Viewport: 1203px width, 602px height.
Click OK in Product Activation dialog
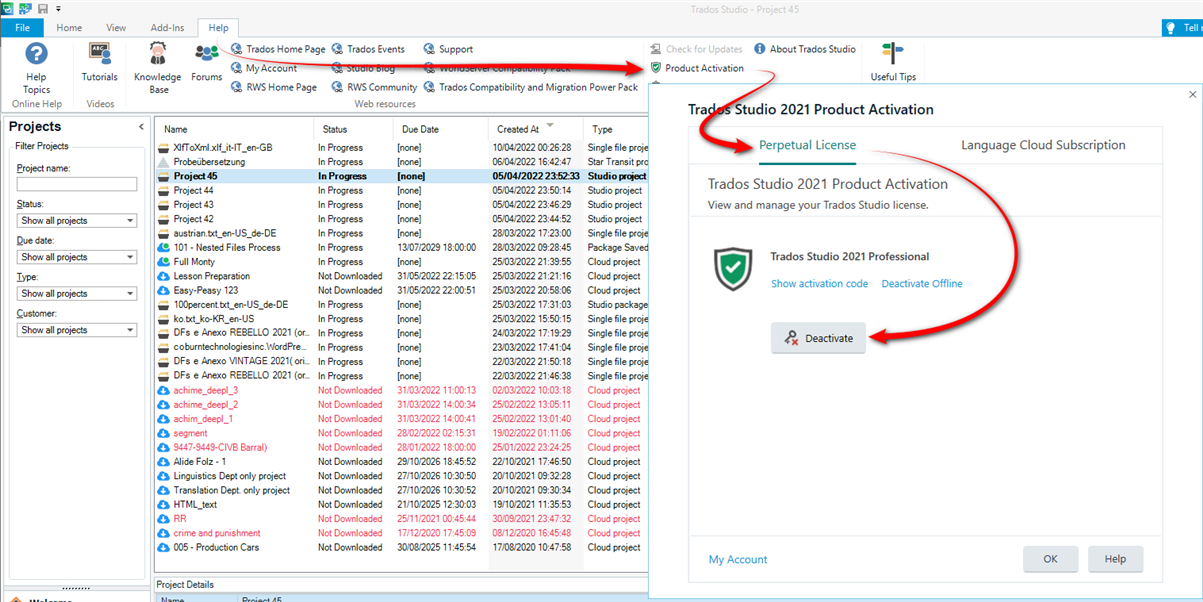click(1050, 559)
